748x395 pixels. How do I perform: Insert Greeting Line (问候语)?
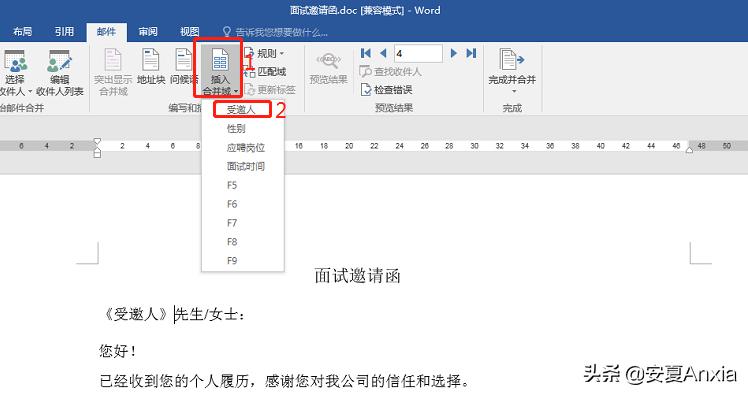click(x=184, y=67)
